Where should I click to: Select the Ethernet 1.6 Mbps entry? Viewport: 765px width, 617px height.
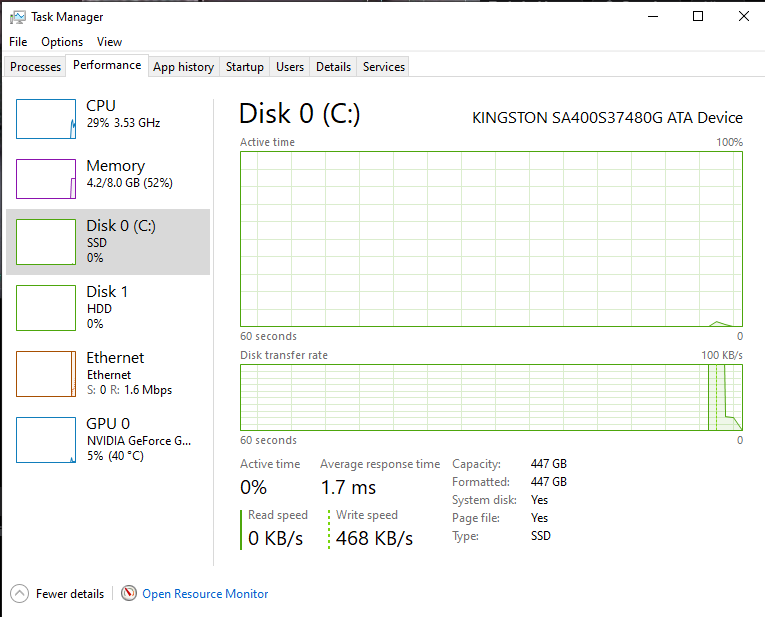(108, 374)
